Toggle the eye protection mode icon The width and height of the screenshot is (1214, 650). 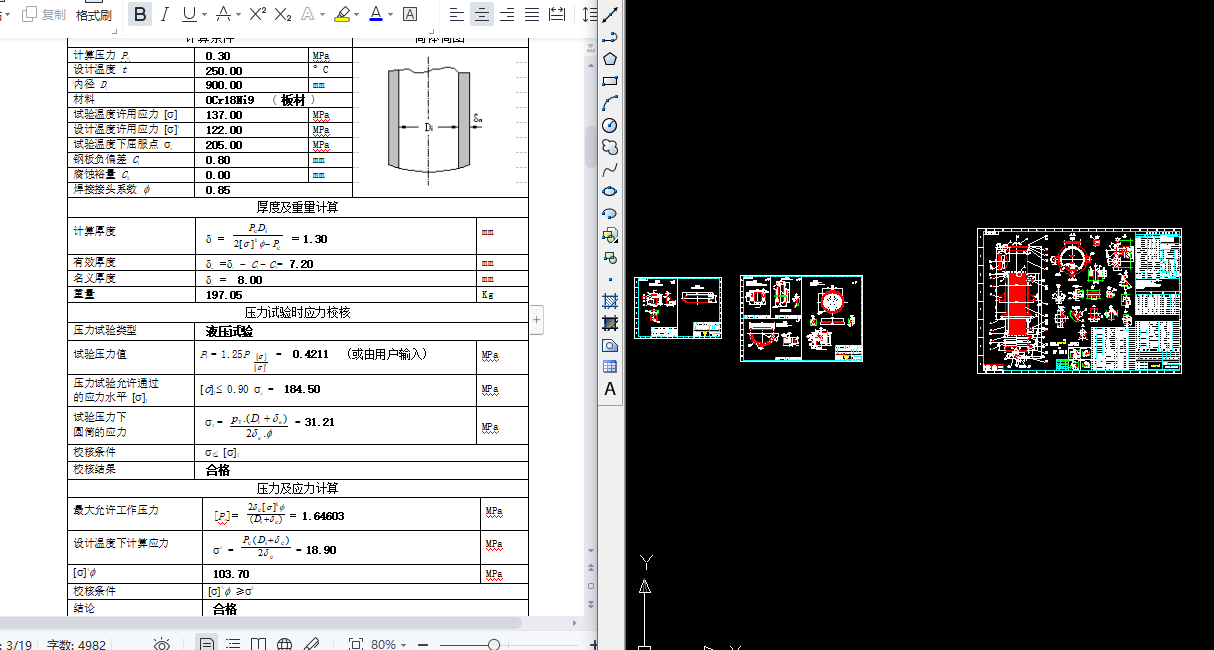(x=162, y=645)
